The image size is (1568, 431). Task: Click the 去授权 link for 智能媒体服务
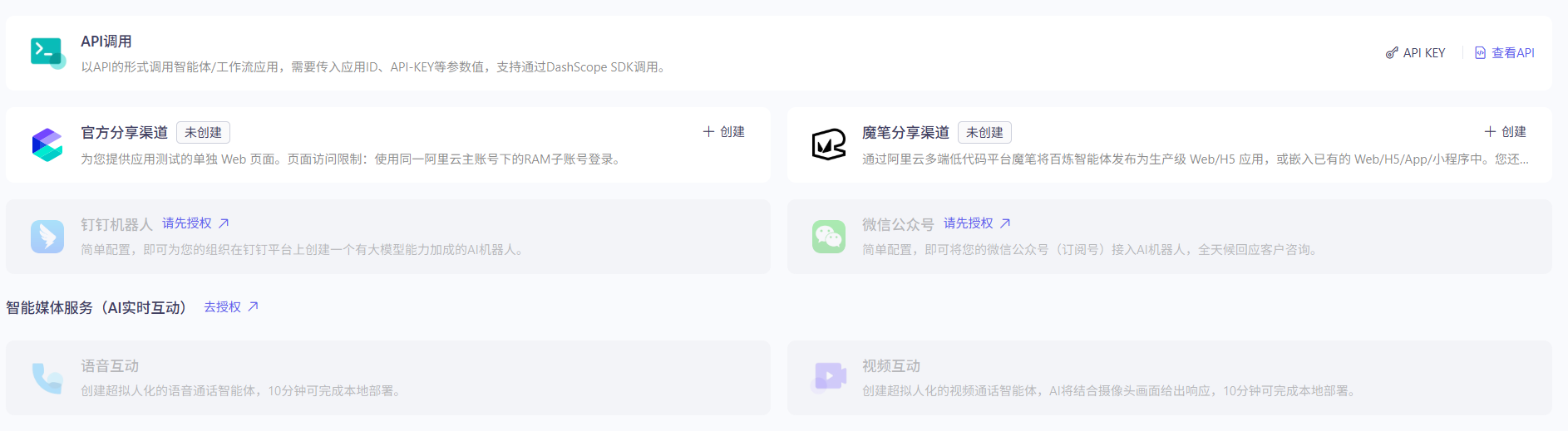pos(223,306)
